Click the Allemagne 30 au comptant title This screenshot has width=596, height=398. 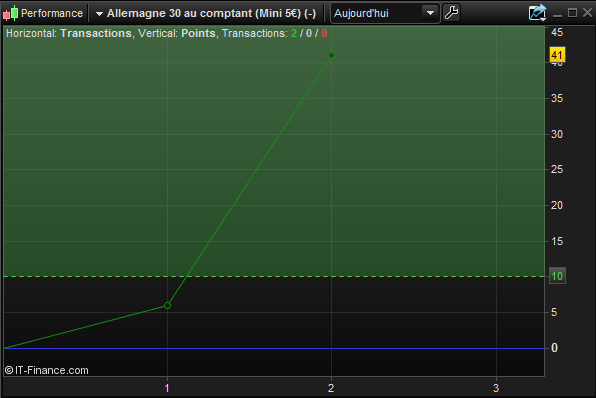click(211, 13)
